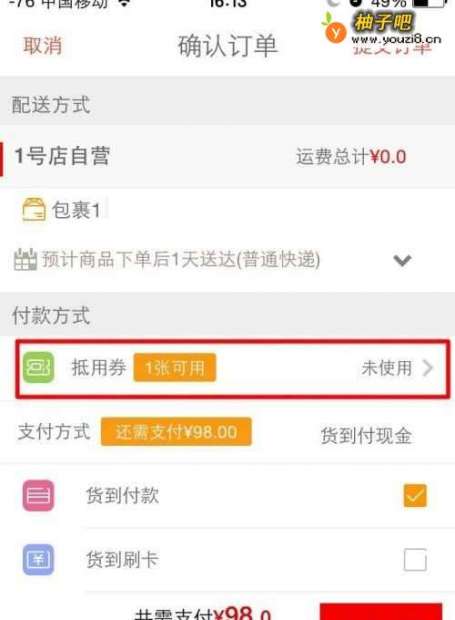Viewport: 455px width, 620px height.
Task: Select the 包裹1 package row
Action: click(227, 210)
